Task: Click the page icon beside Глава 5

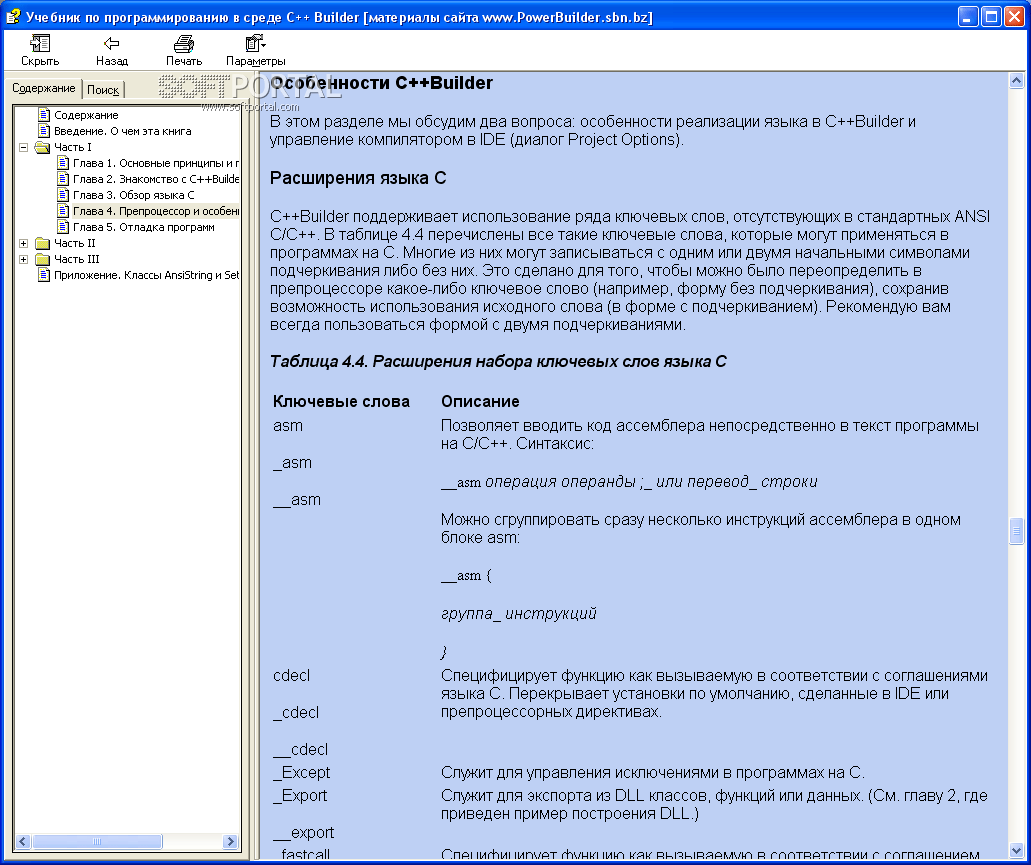Action: 63,227
